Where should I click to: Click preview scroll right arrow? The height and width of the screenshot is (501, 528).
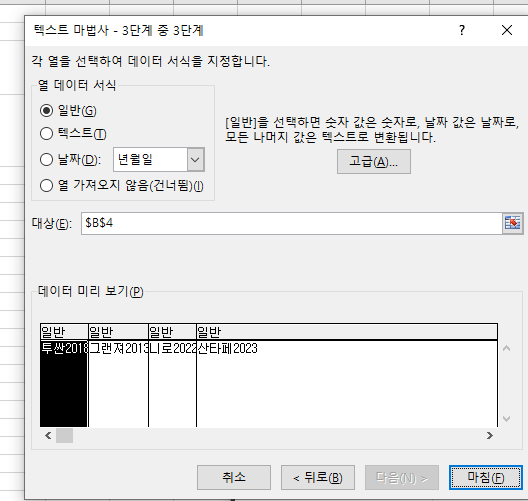(490, 436)
